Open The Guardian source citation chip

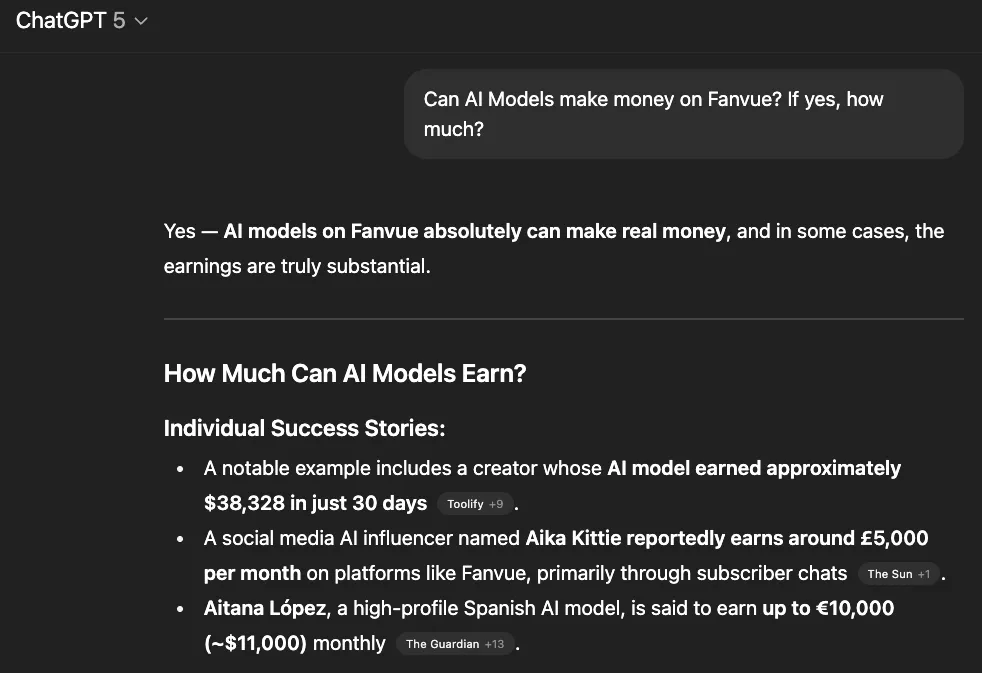coord(454,644)
